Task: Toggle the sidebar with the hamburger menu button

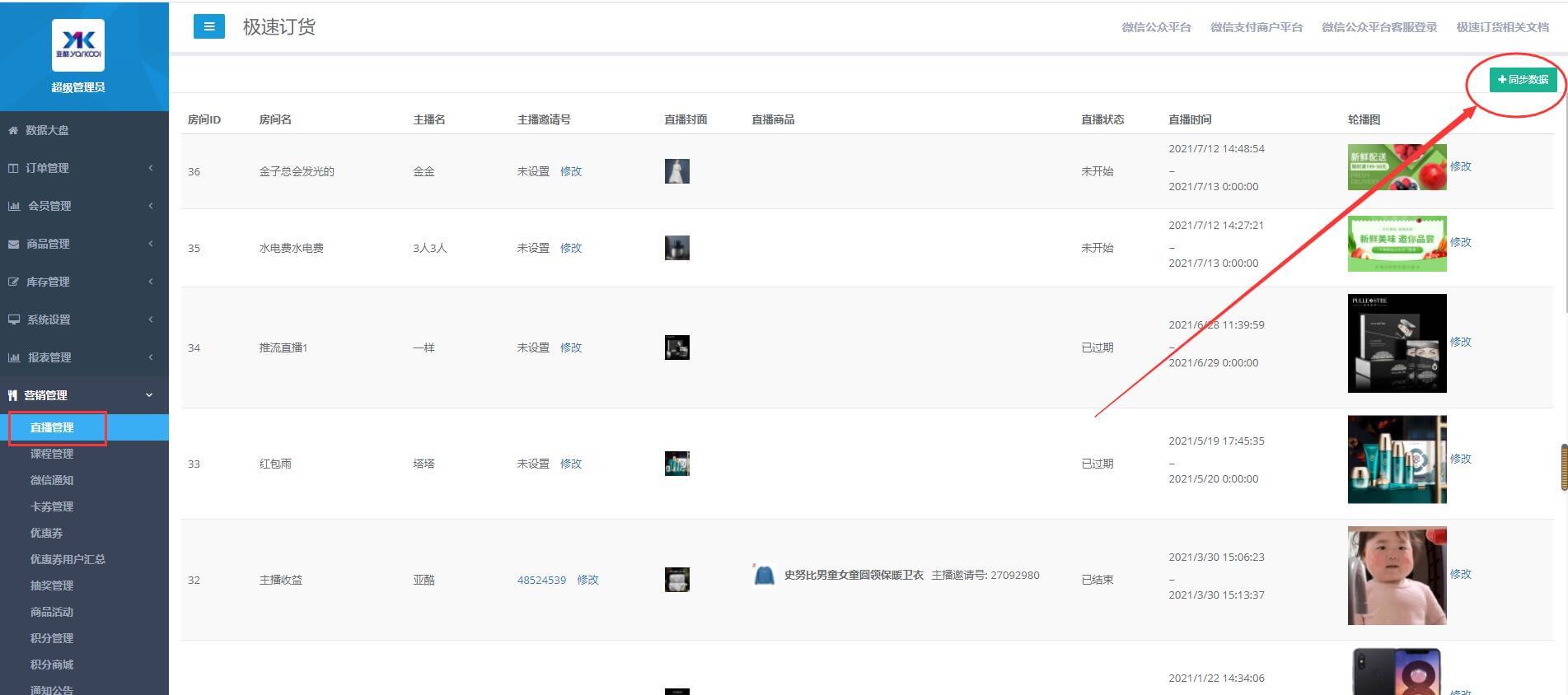Action: click(x=209, y=26)
